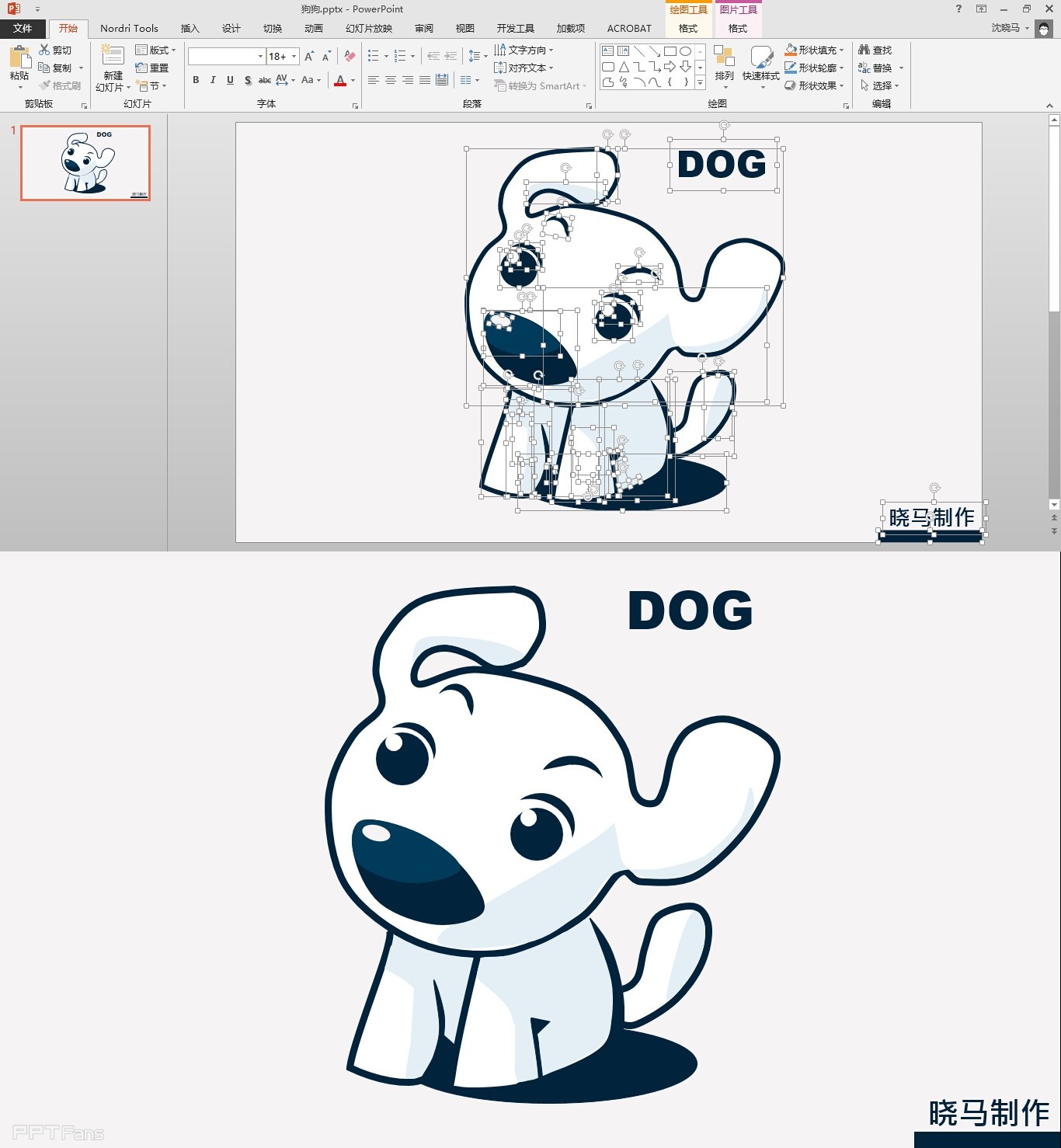Screen dimensions: 1061x1148
Task: Toggle Underline formatting
Action: click(x=230, y=80)
